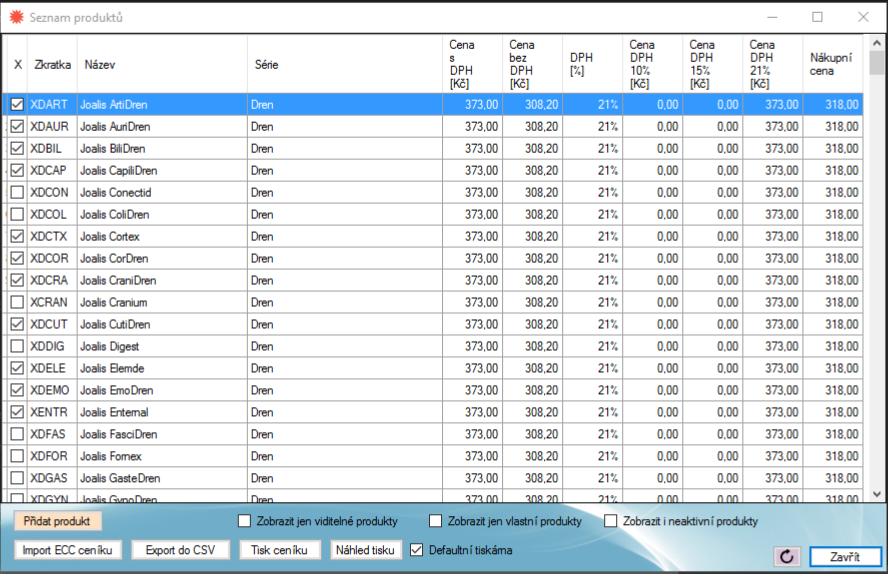Image resolution: width=888 pixels, height=576 pixels.
Task: Select the 'Joalis CutiDren' name cell
Action: point(162,325)
